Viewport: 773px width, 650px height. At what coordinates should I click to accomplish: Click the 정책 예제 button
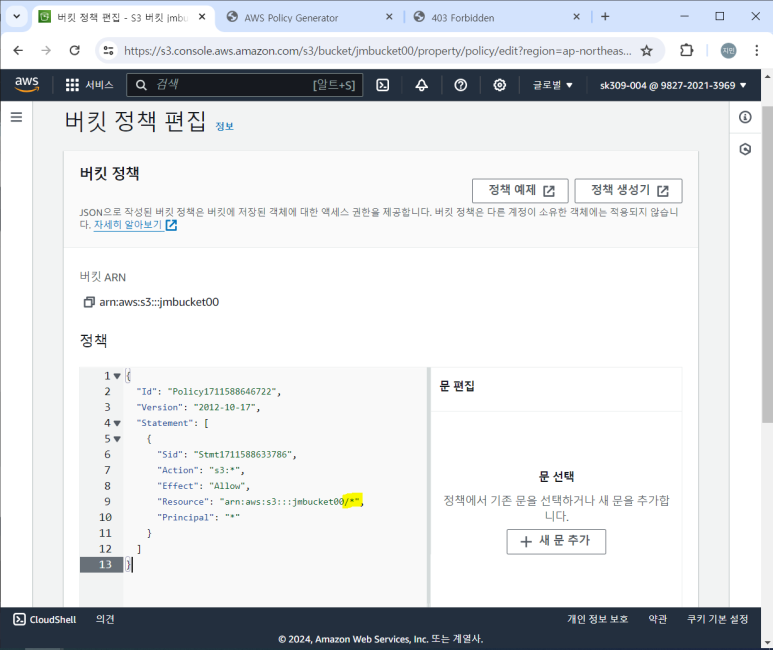pyautogui.click(x=520, y=190)
